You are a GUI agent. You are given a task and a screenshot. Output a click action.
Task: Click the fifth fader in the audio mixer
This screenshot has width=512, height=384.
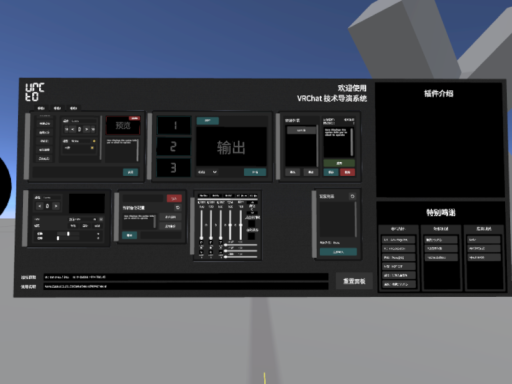pyautogui.click(x=241, y=225)
